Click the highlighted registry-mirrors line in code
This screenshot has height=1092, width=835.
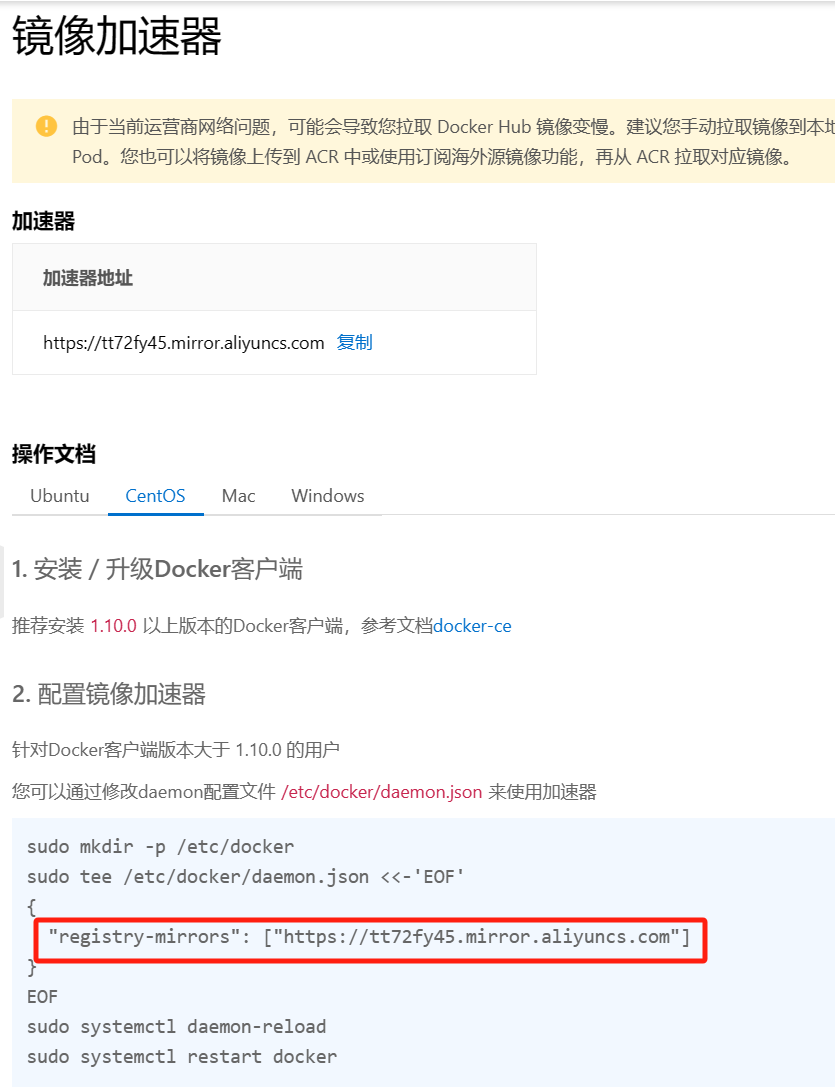click(x=369, y=937)
